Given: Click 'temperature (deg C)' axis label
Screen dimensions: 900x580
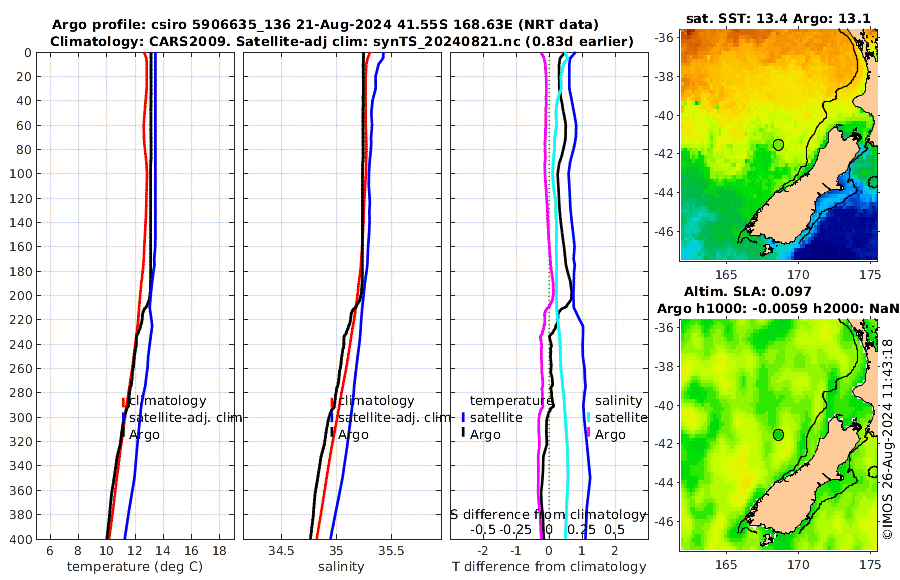Looking at the screenshot, I should pos(135,567).
